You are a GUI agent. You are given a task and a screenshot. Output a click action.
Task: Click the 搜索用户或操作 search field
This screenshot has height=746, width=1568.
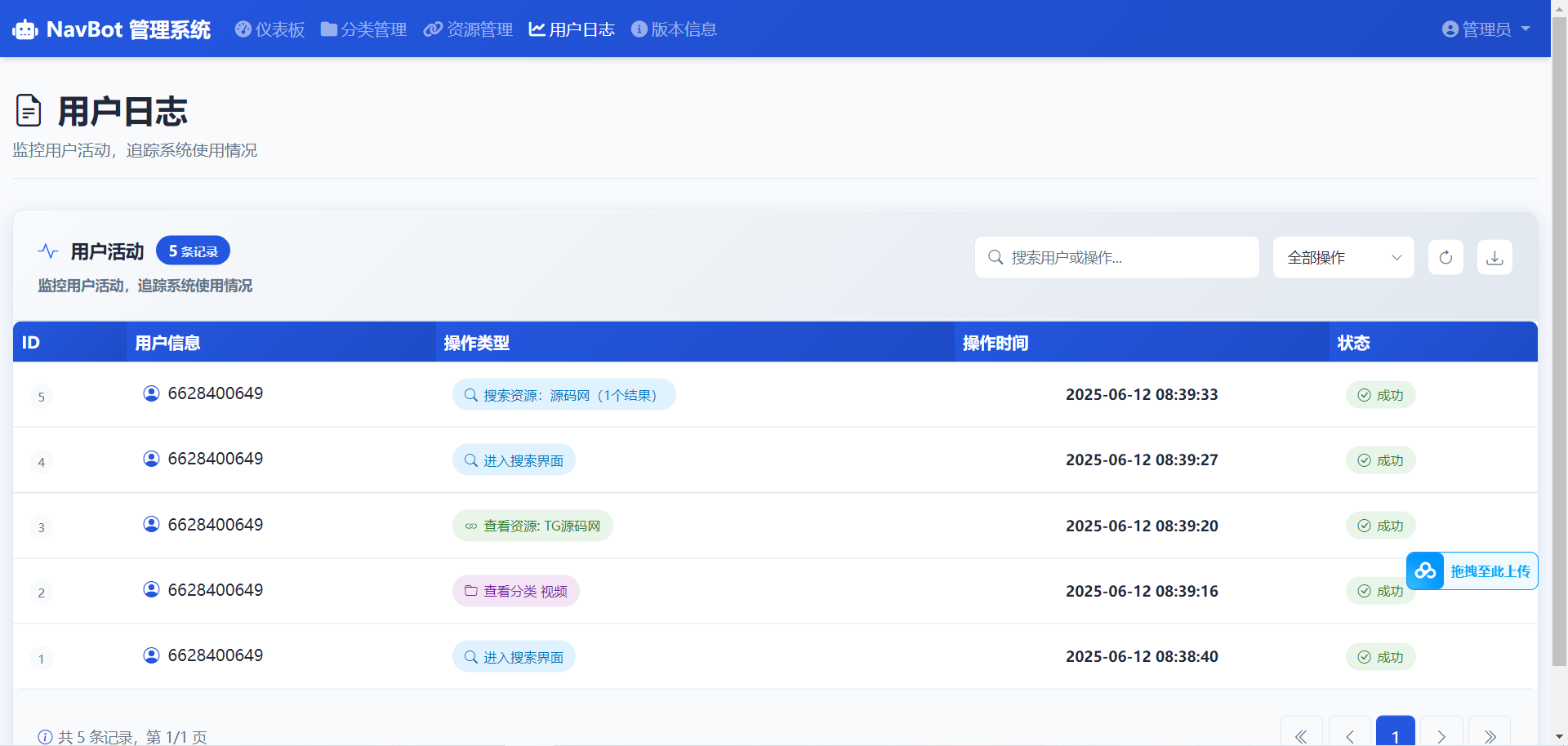(x=1116, y=258)
